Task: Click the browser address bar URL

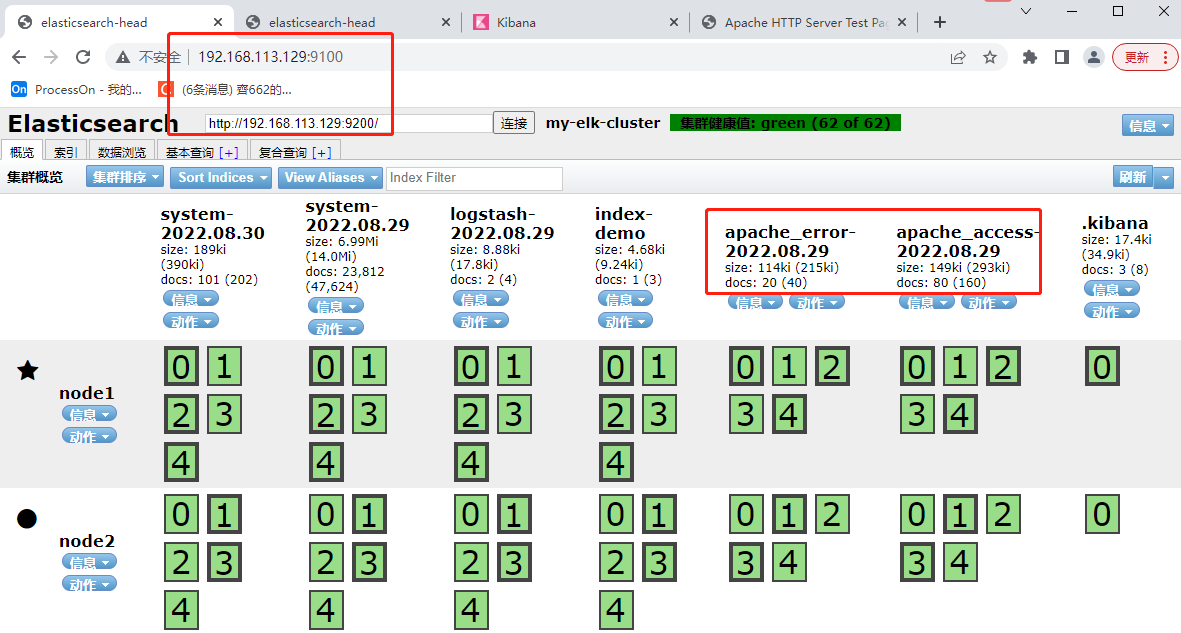Action: pyautogui.click(x=270, y=57)
